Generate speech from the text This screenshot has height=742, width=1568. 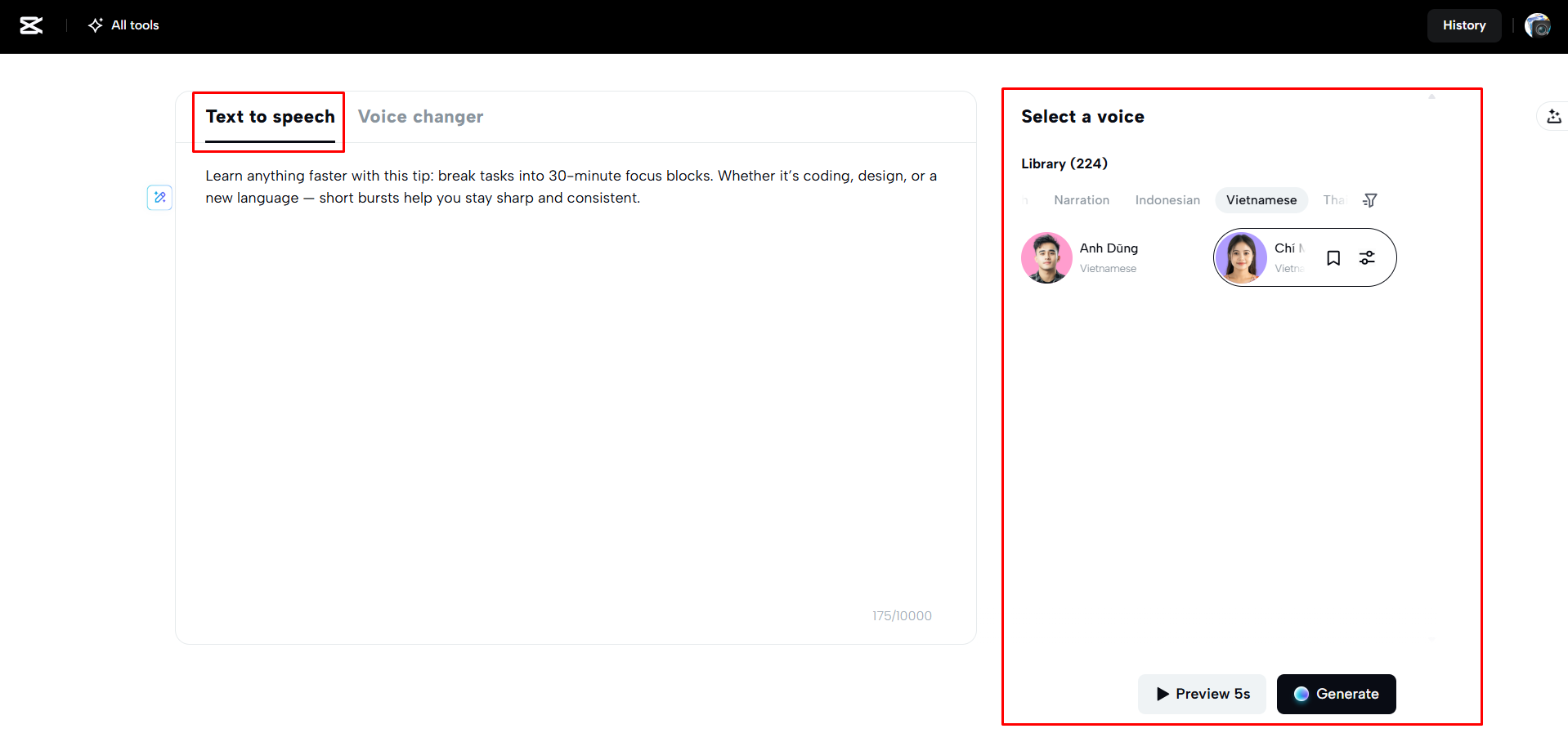pyautogui.click(x=1336, y=694)
